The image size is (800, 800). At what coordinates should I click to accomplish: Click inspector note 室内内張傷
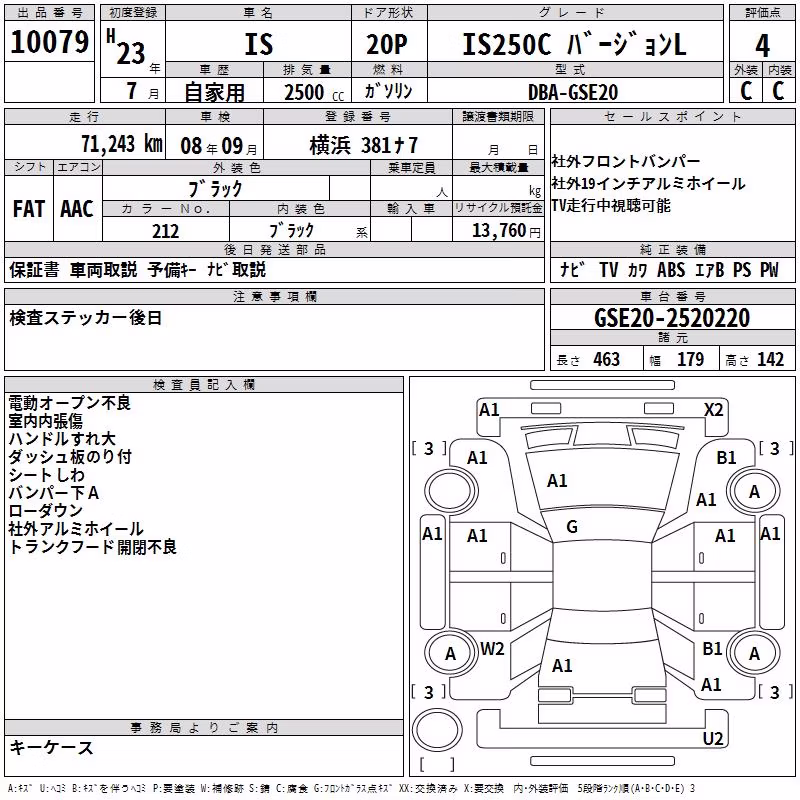(x=45, y=421)
